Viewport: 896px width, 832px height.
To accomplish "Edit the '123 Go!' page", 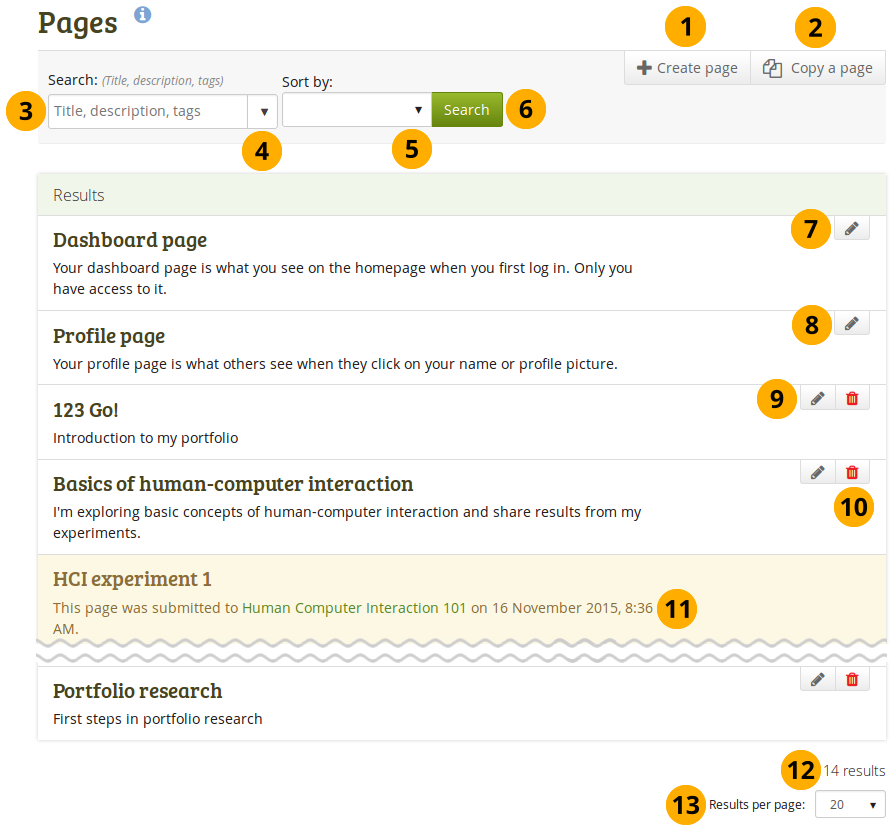I will (x=817, y=398).
